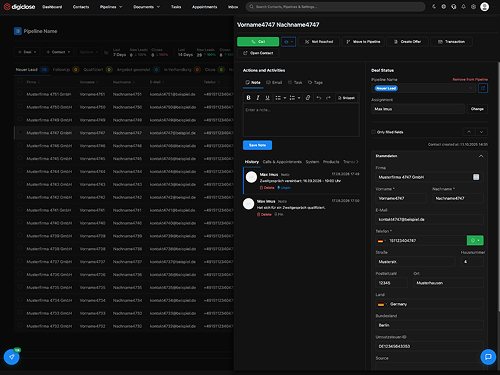The image size is (500, 375).
Task: Jump to previous field section arrow
Action: [469, 132]
